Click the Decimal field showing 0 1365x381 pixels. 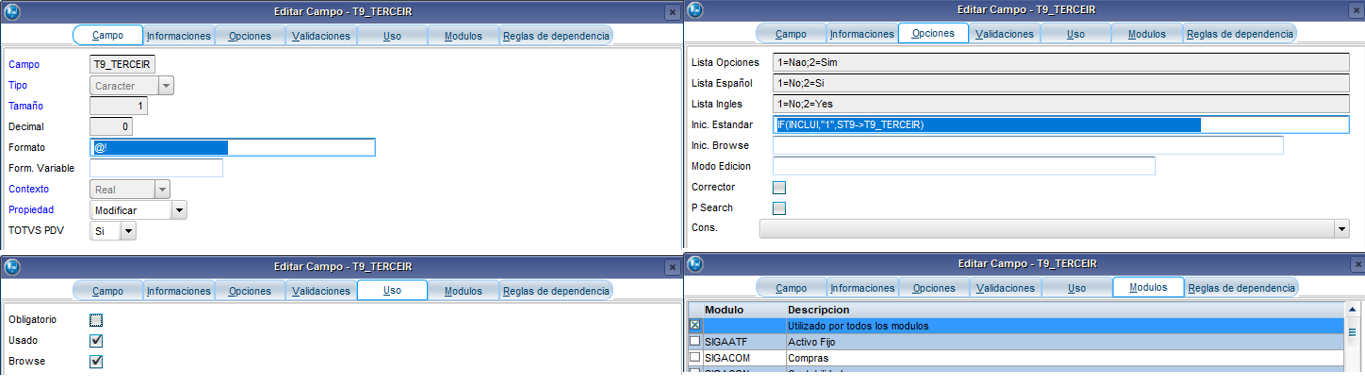[x=111, y=127]
